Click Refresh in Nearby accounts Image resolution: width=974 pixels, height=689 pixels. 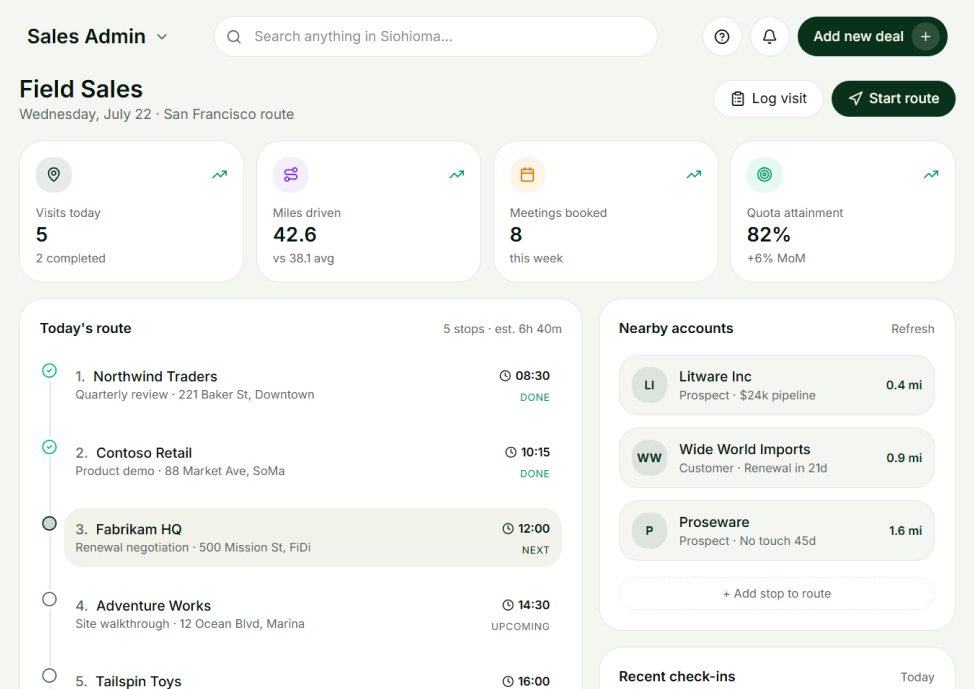913,329
